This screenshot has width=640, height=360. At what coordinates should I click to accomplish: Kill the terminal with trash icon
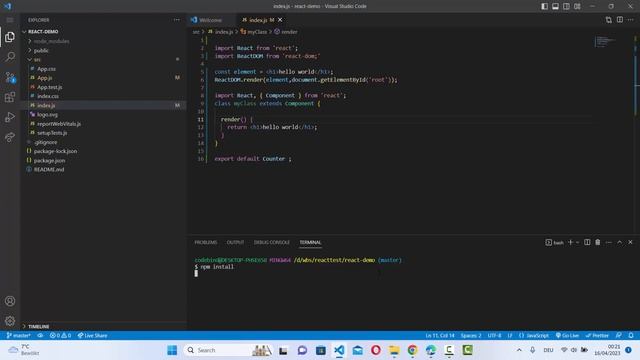(x=598, y=242)
